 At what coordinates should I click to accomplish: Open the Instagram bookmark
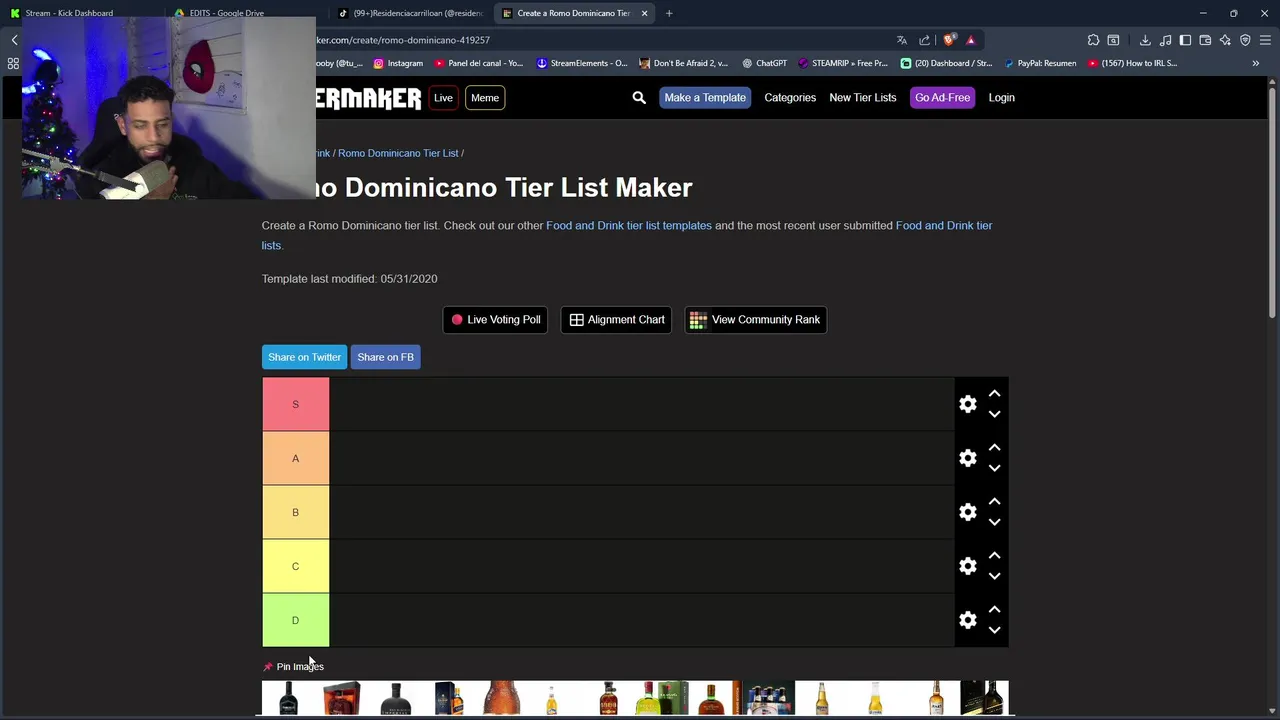pyautogui.click(x=397, y=63)
